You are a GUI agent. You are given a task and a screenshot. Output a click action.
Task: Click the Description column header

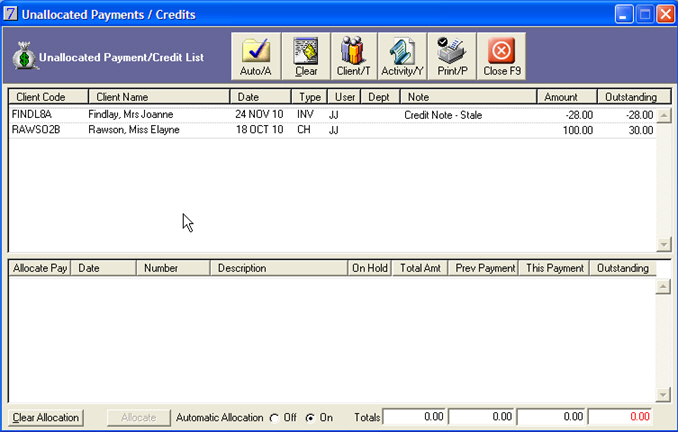(x=279, y=268)
